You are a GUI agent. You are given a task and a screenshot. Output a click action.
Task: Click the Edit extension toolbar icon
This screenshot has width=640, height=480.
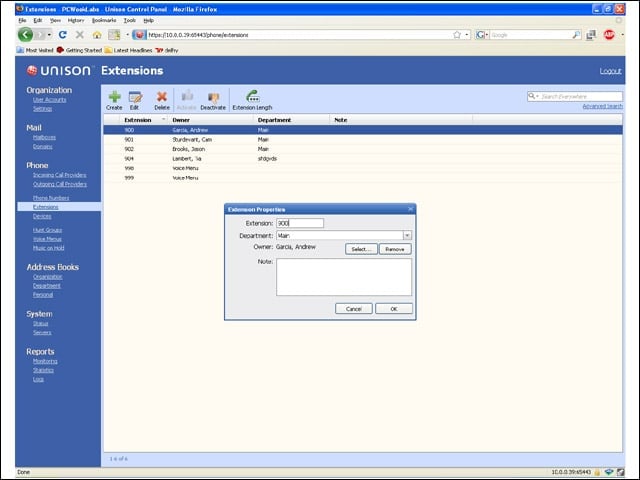135,97
